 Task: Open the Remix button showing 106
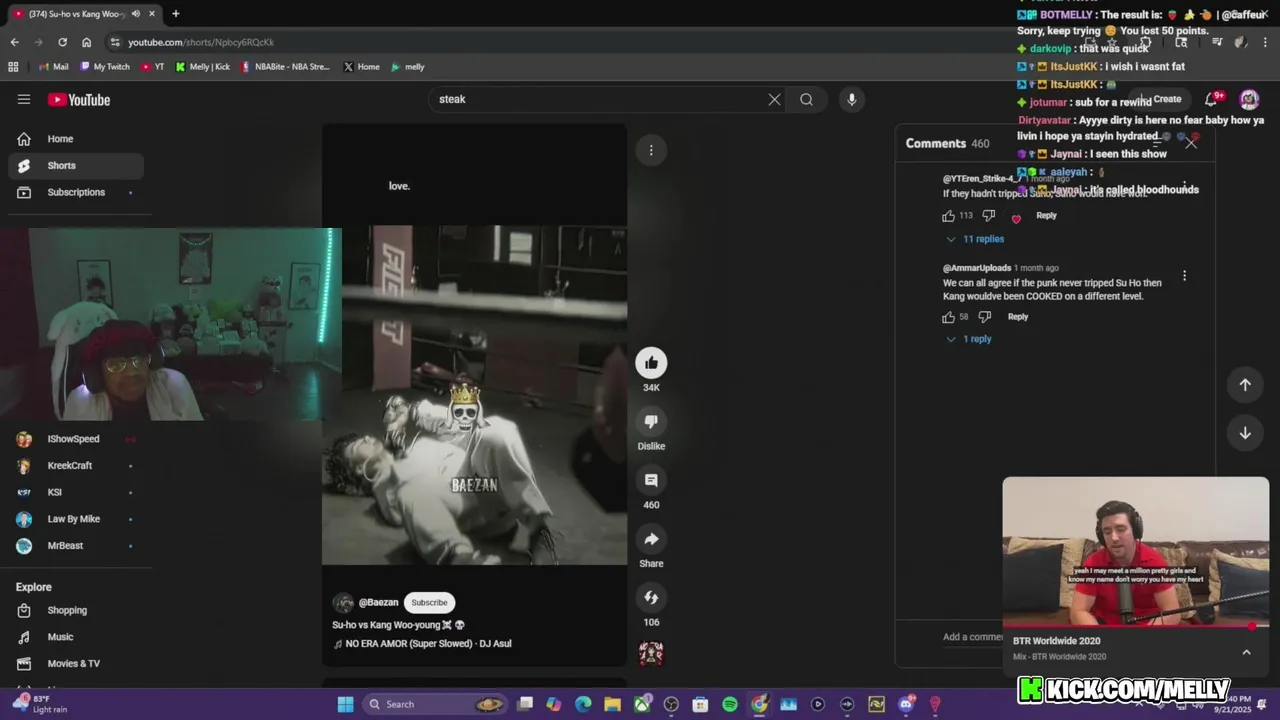651,598
